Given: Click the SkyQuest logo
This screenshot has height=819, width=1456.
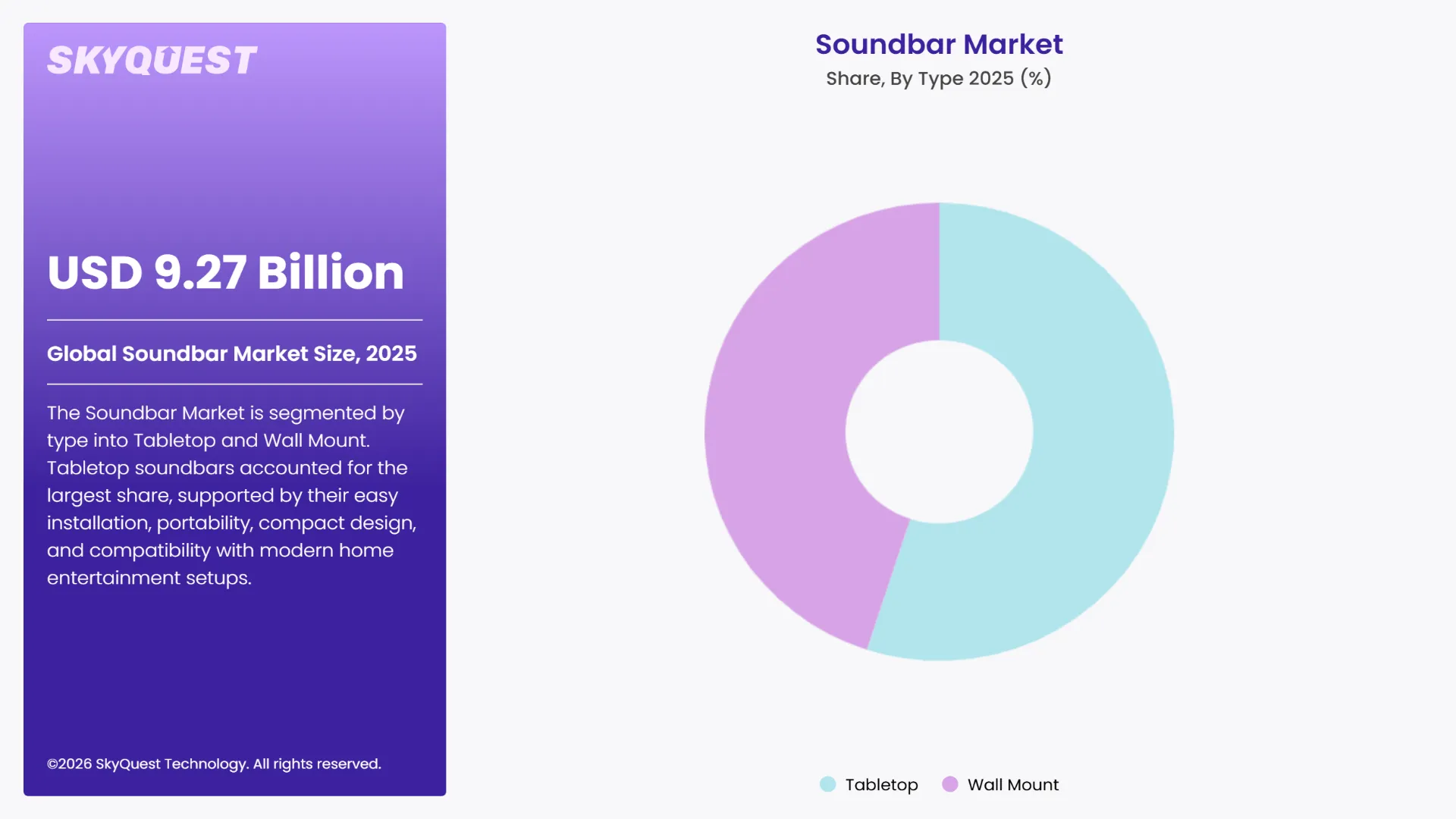Looking at the screenshot, I should click(x=152, y=61).
